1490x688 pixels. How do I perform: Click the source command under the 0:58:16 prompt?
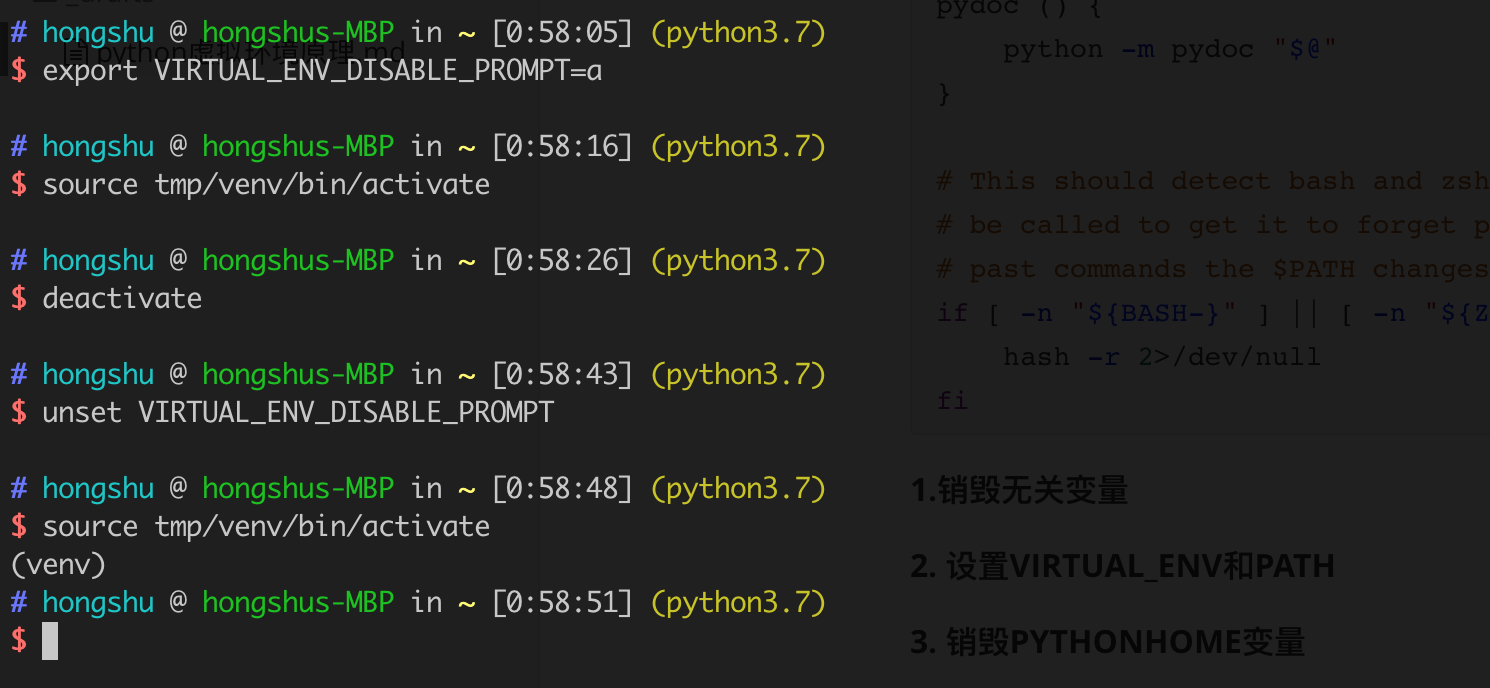click(x=266, y=185)
